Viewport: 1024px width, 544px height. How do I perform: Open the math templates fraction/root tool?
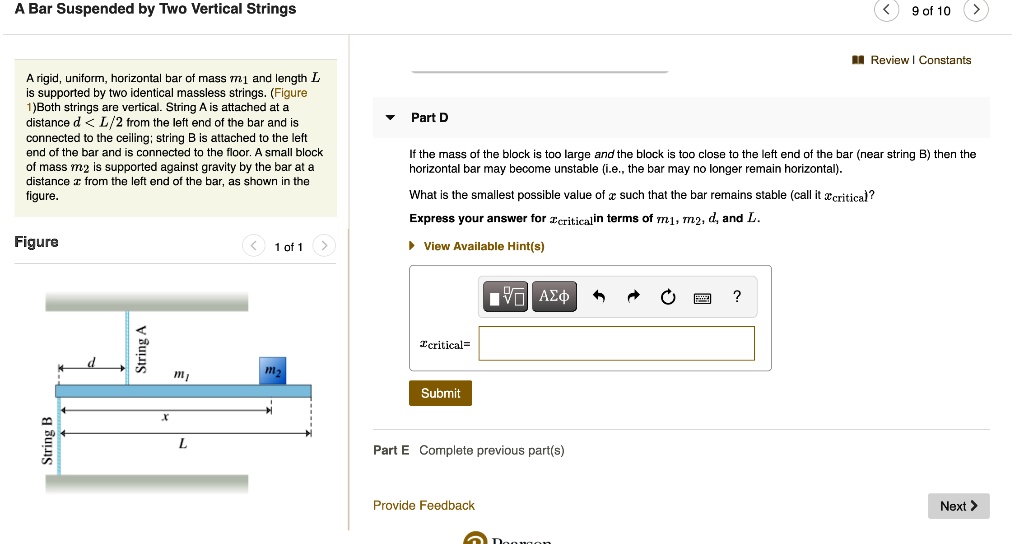[x=505, y=297]
